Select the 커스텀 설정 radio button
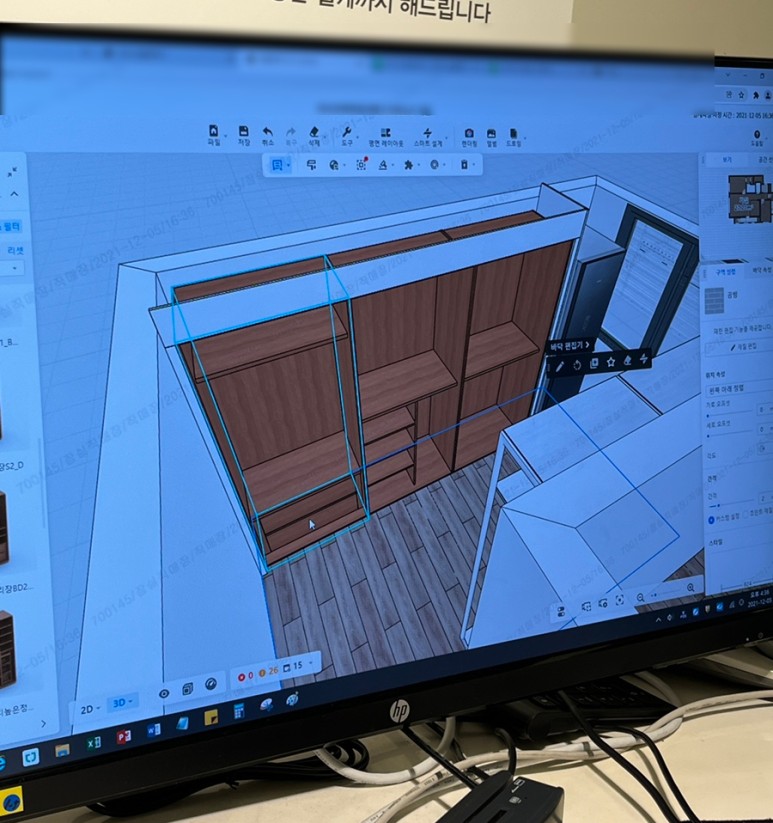This screenshot has height=823, width=773. coord(711,520)
